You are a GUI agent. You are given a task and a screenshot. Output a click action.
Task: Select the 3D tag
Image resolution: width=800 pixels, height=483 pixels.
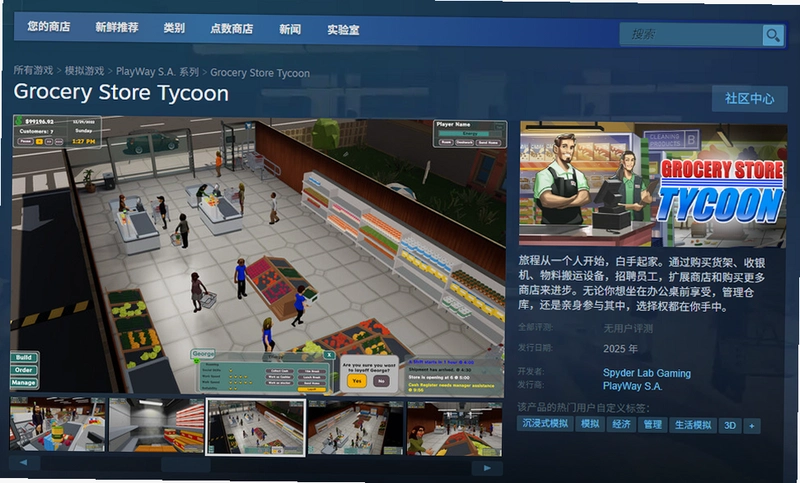(x=730, y=425)
